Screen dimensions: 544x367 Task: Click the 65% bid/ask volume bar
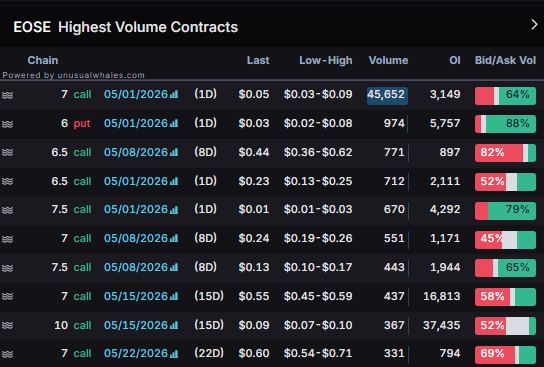(505, 268)
